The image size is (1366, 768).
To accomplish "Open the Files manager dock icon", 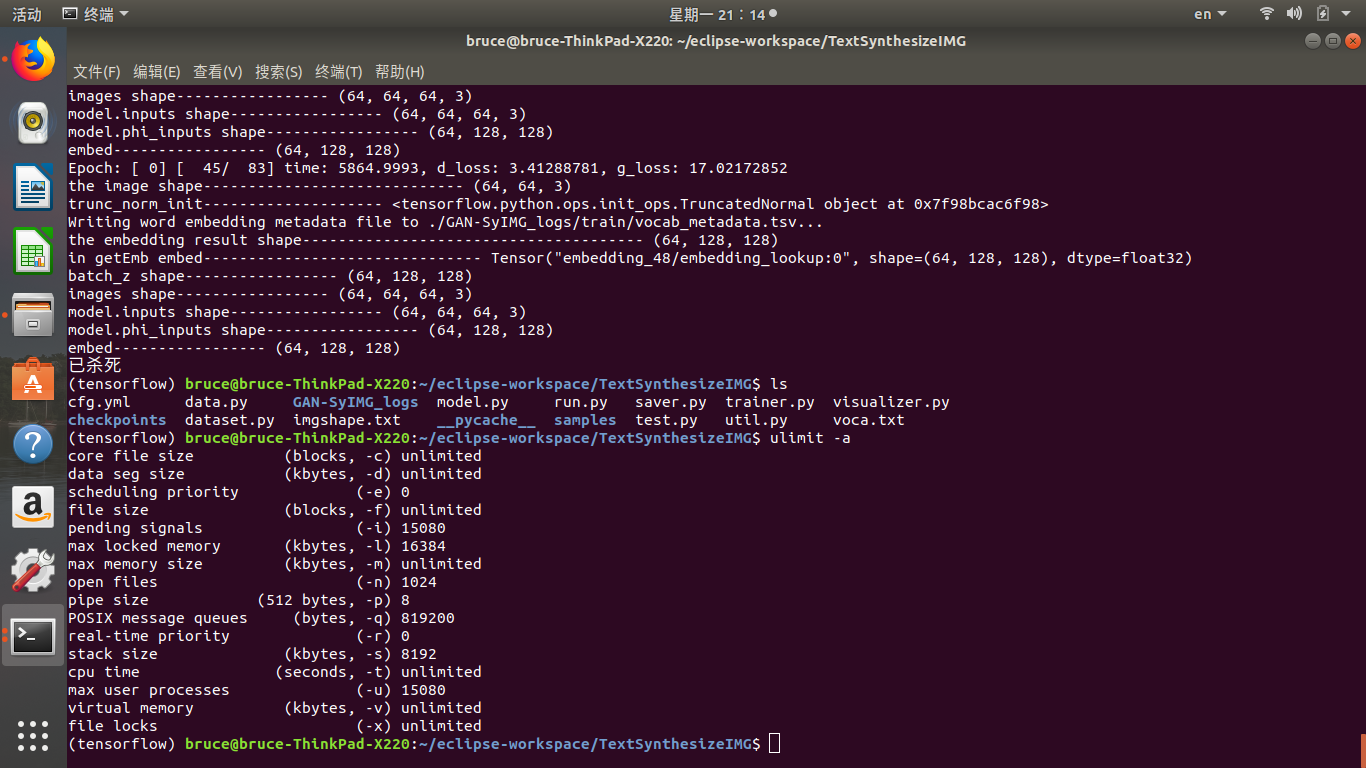I will (x=33, y=315).
